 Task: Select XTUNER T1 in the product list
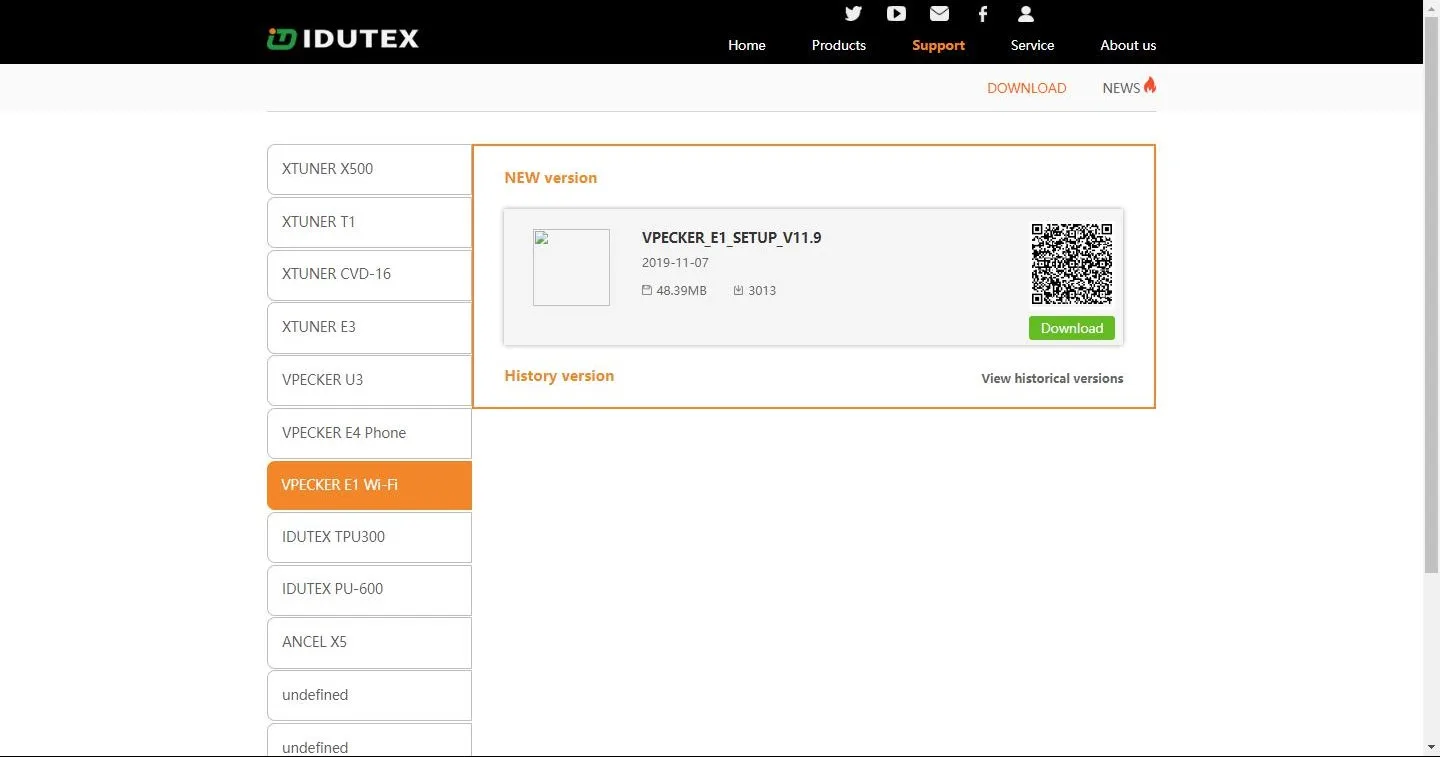pyautogui.click(x=369, y=222)
